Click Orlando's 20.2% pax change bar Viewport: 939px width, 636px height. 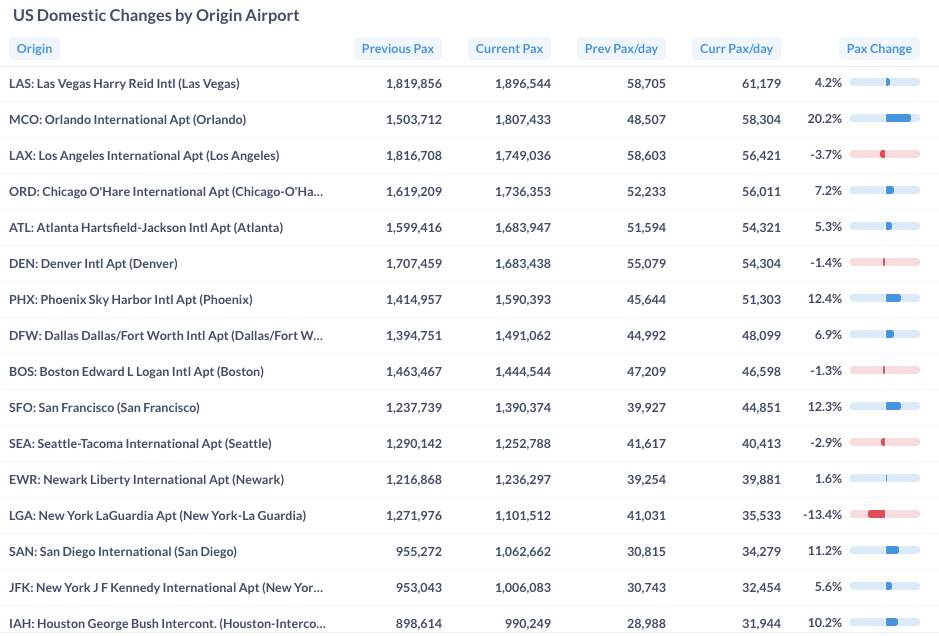(x=885, y=119)
